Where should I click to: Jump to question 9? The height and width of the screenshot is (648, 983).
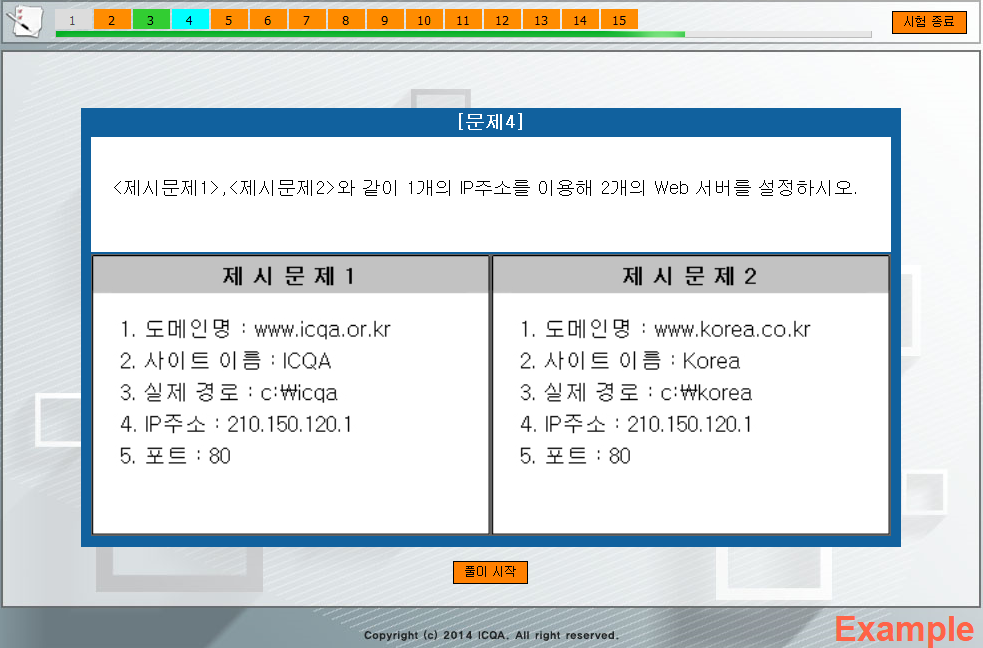[384, 19]
